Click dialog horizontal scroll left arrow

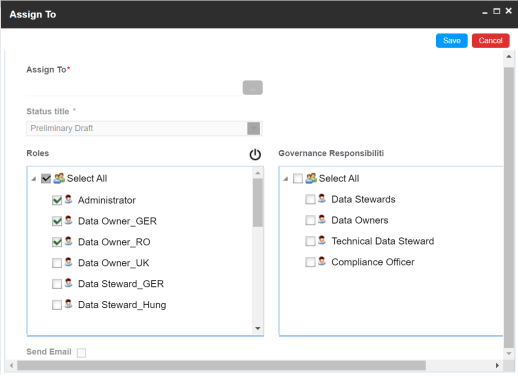point(12,365)
